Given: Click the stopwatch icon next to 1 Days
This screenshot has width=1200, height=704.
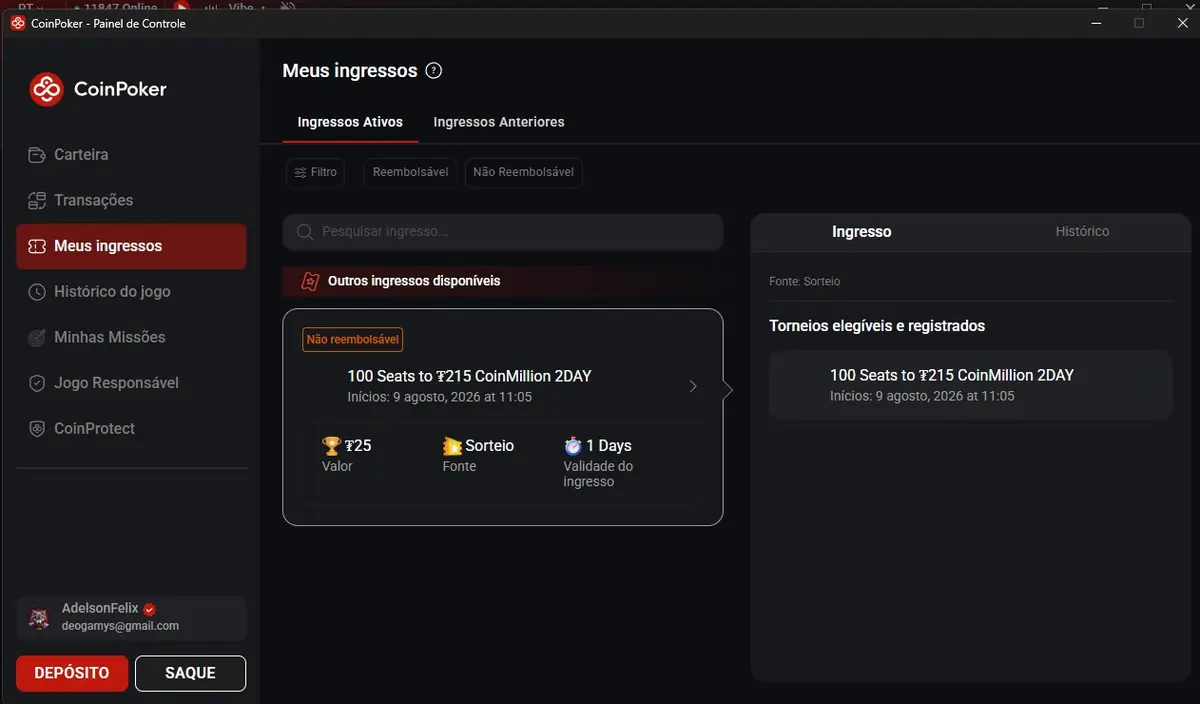Looking at the screenshot, I should tap(573, 446).
